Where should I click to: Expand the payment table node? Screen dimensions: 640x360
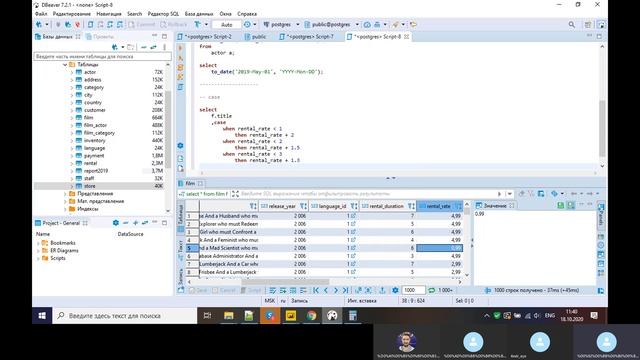(72, 156)
